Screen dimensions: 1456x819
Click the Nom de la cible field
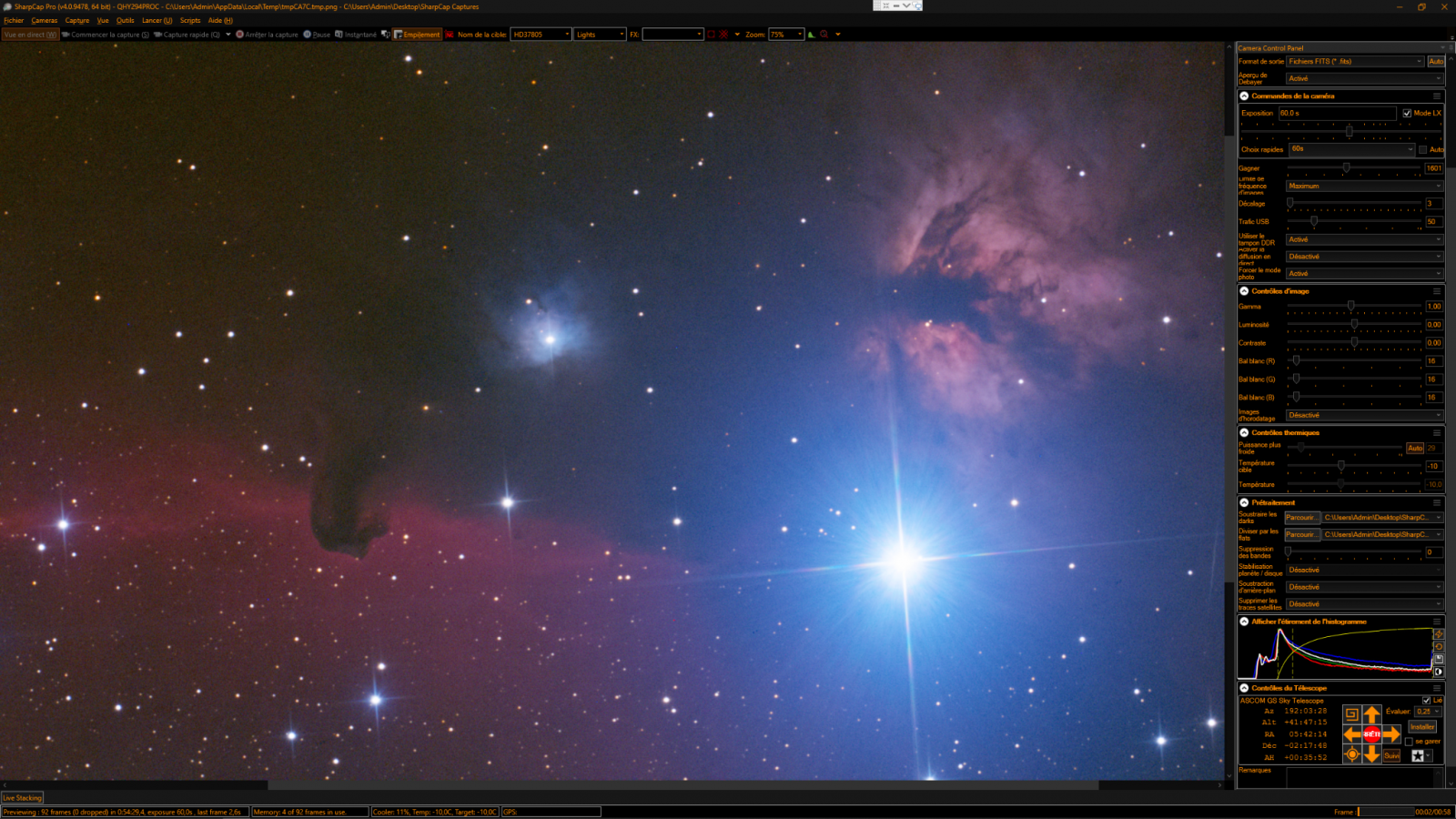tap(541, 35)
